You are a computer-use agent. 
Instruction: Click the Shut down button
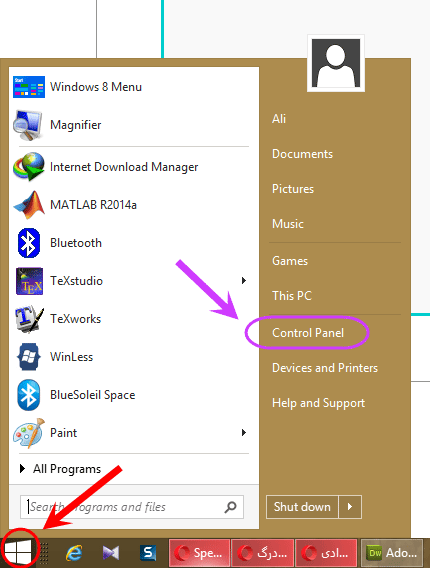(302, 507)
